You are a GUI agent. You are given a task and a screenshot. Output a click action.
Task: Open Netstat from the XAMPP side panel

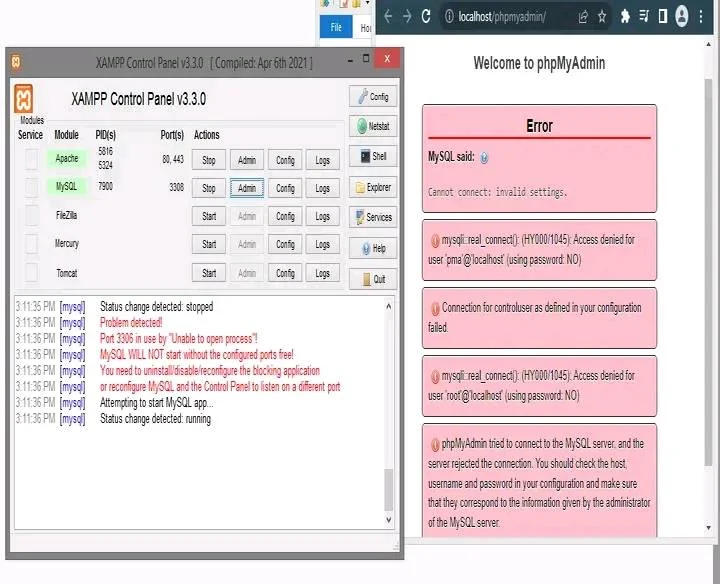[x=373, y=126]
